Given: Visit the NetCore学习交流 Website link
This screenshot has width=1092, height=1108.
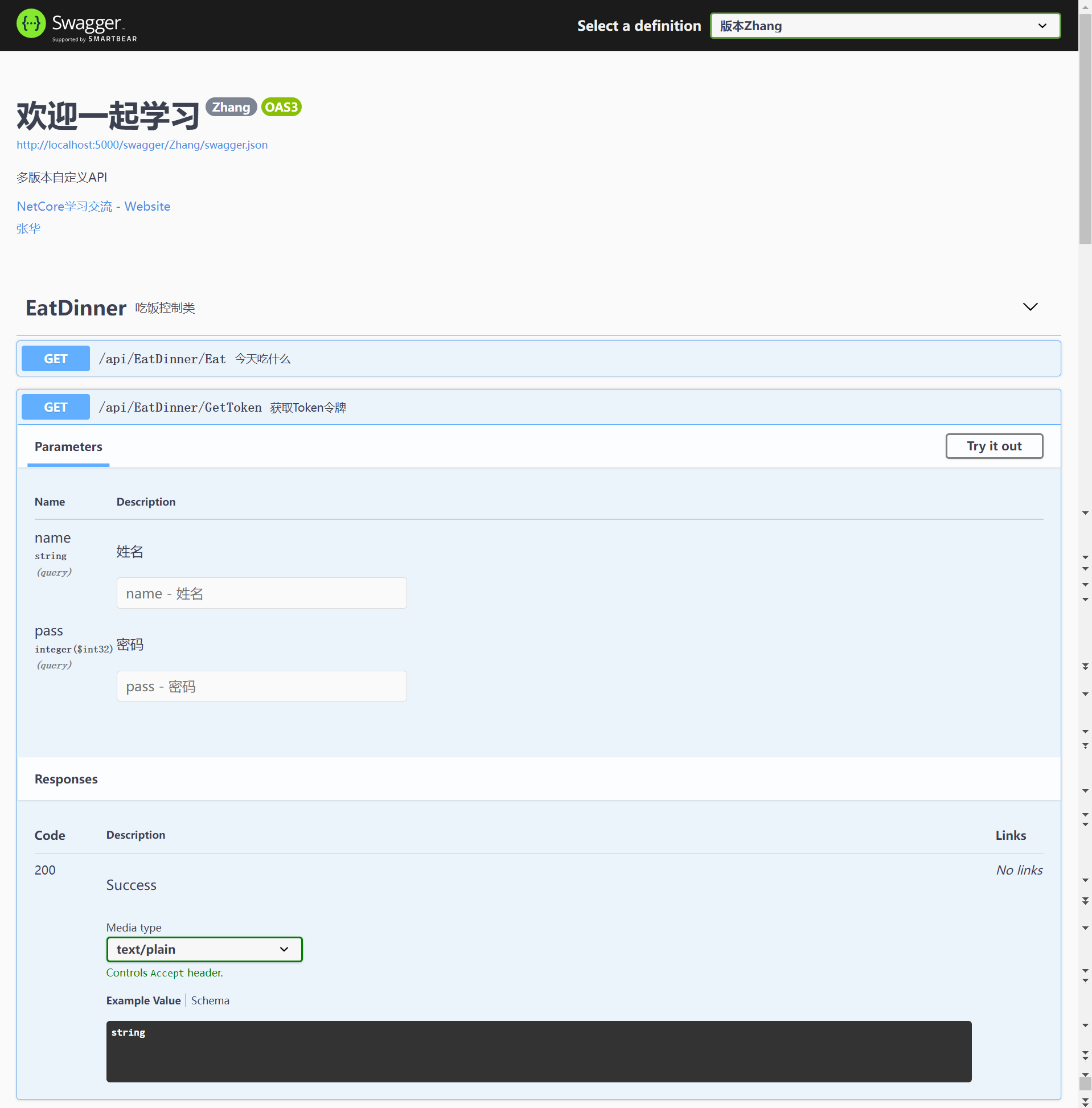Looking at the screenshot, I should click(93, 206).
